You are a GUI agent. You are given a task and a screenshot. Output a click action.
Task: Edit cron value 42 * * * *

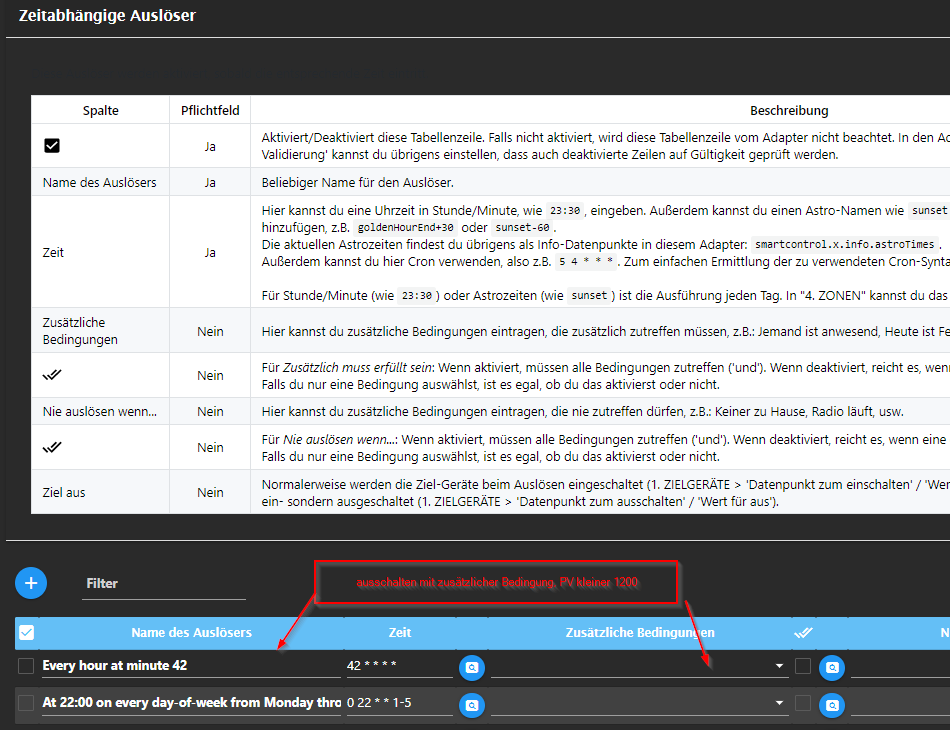point(400,665)
